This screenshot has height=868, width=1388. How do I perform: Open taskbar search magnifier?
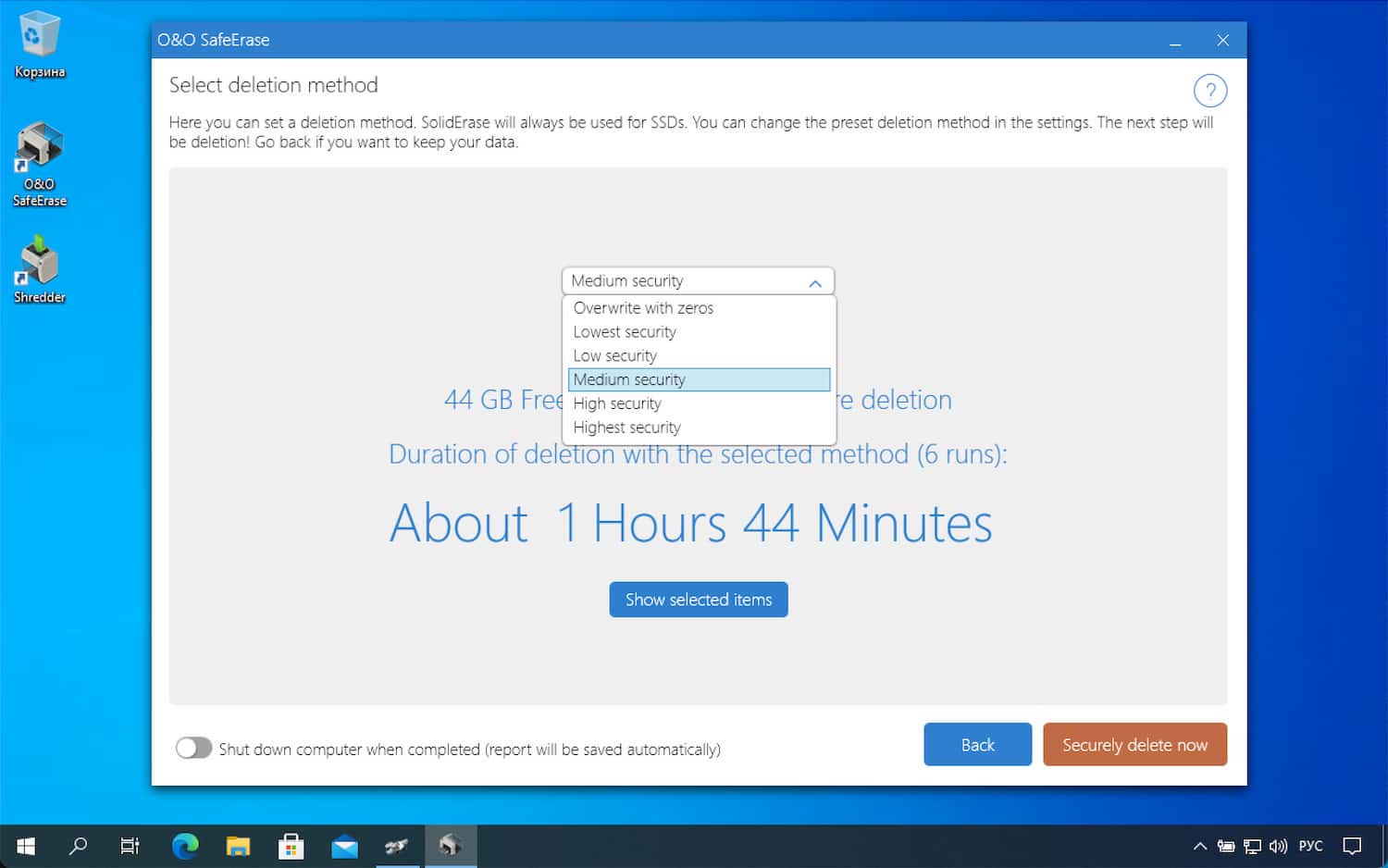point(79,846)
